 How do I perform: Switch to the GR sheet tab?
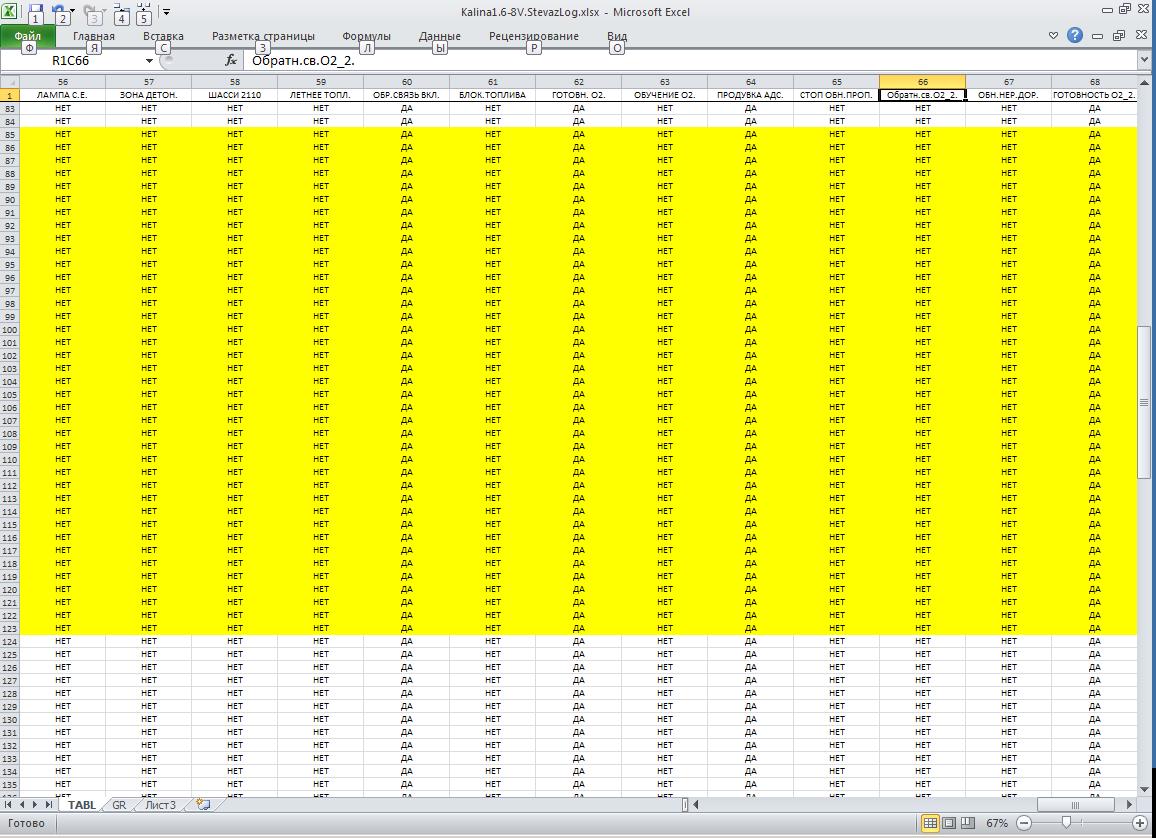pos(119,804)
